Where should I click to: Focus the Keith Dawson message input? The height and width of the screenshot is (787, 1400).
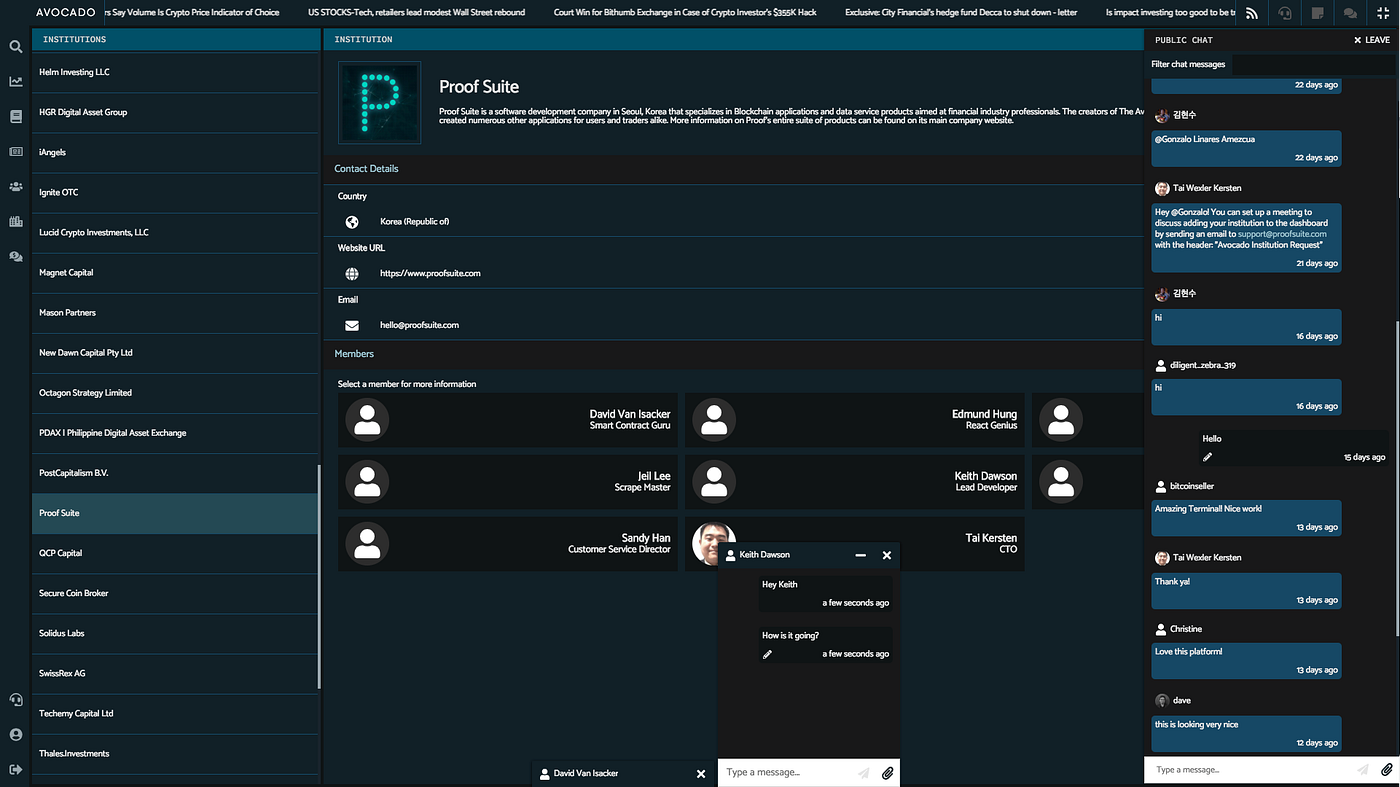[788, 773]
